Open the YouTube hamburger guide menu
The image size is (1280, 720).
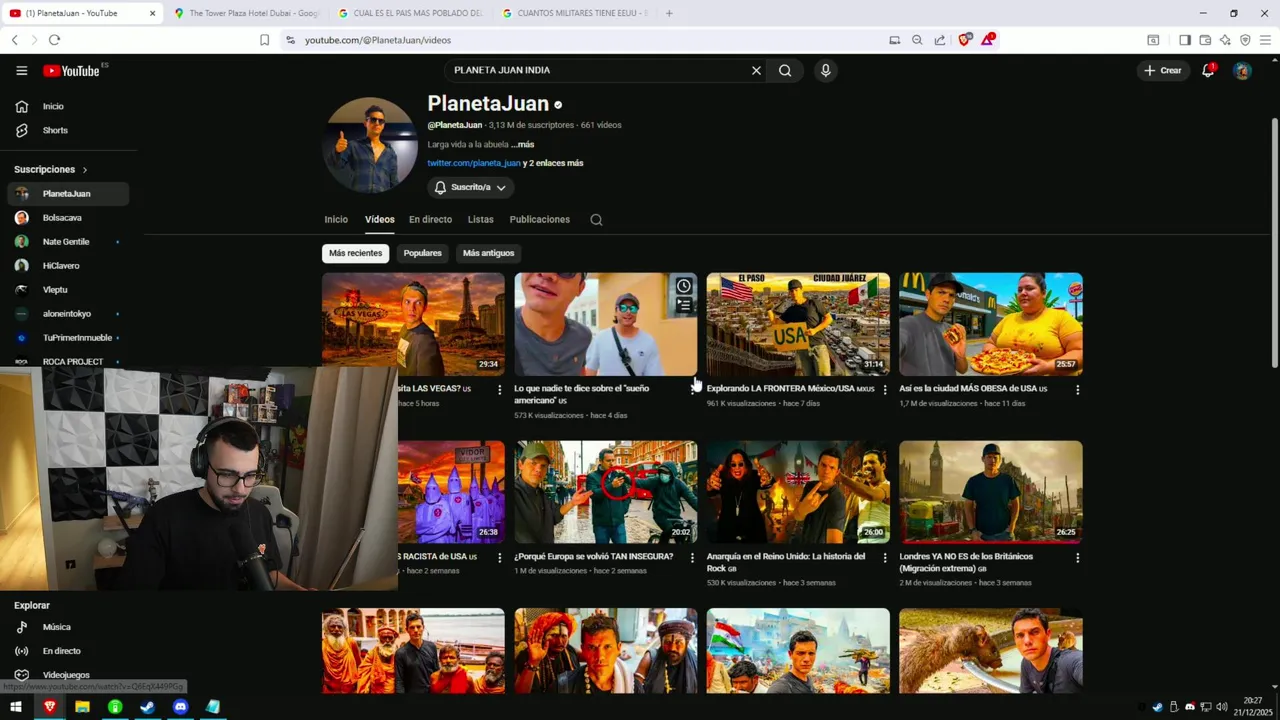21,70
